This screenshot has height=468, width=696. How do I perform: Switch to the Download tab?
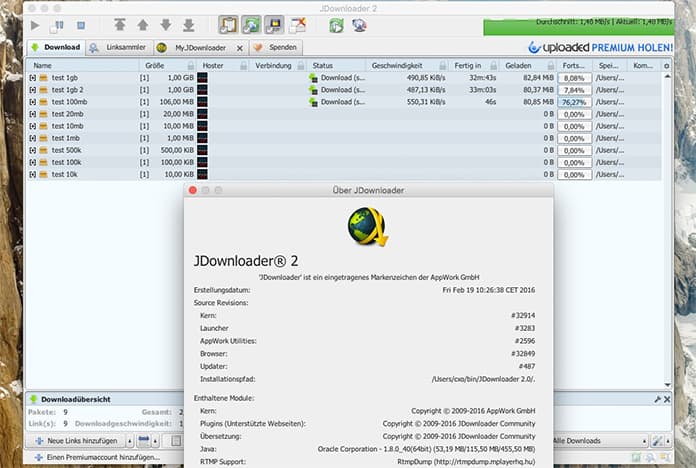[x=56, y=48]
